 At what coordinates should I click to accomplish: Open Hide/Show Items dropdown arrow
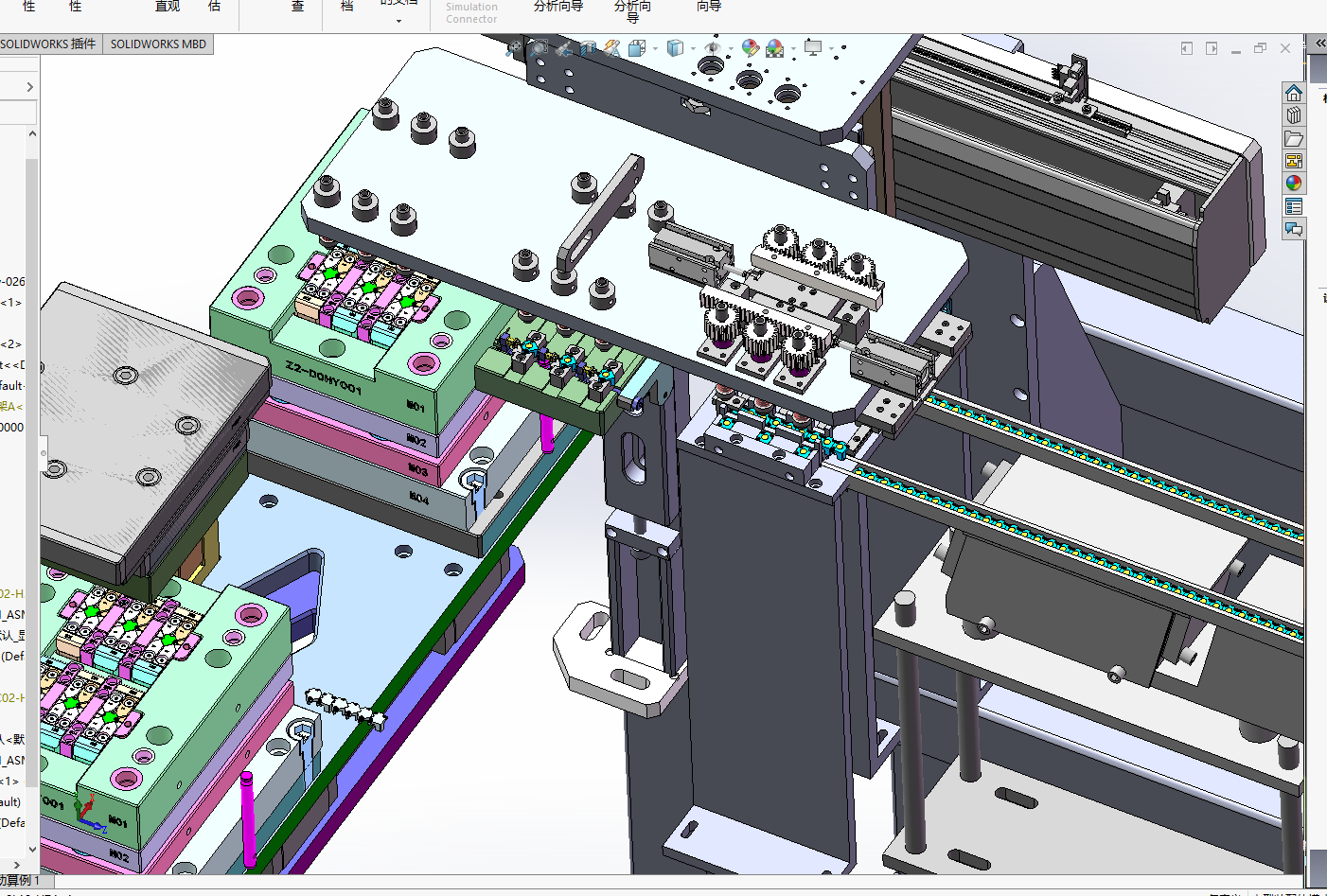point(731,49)
